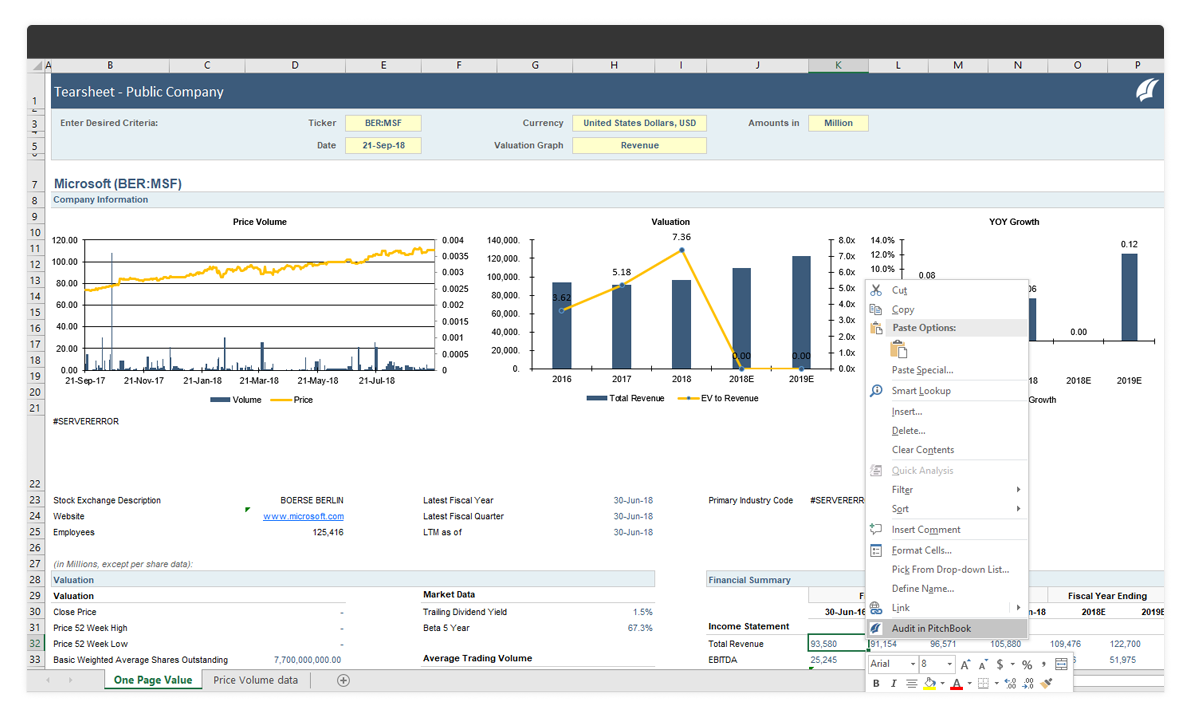Expand the Link submenu
Screen dimensions: 1200x721
pos(946,608)
